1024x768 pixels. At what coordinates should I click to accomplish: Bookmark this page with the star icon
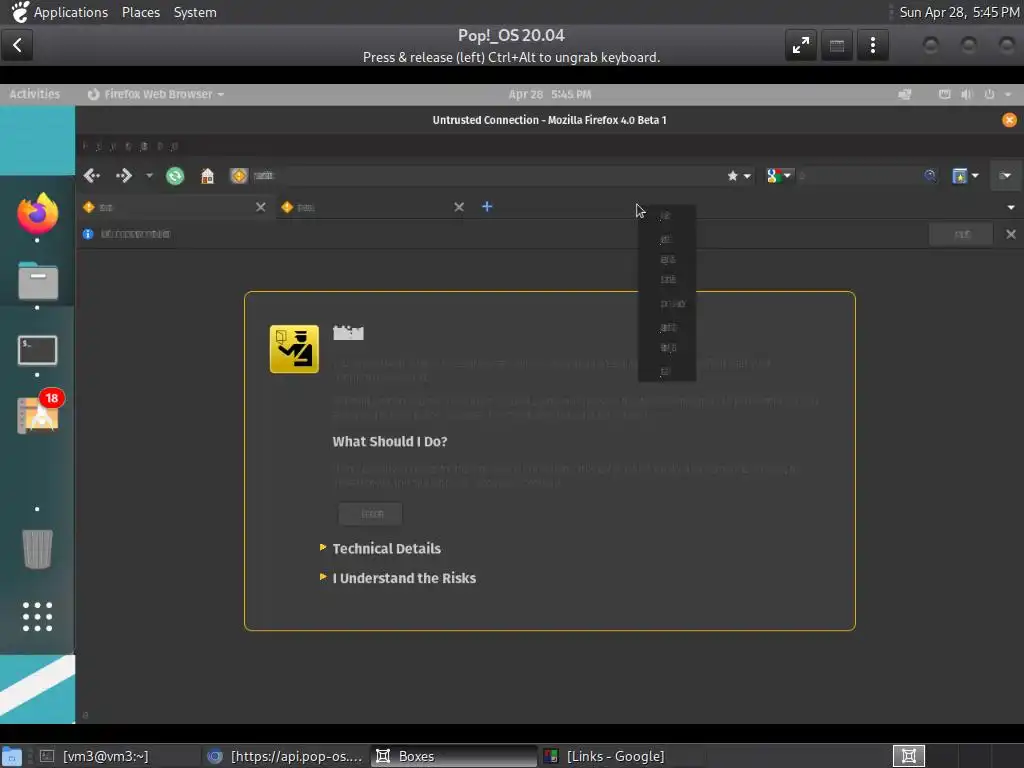click(733, 176)
